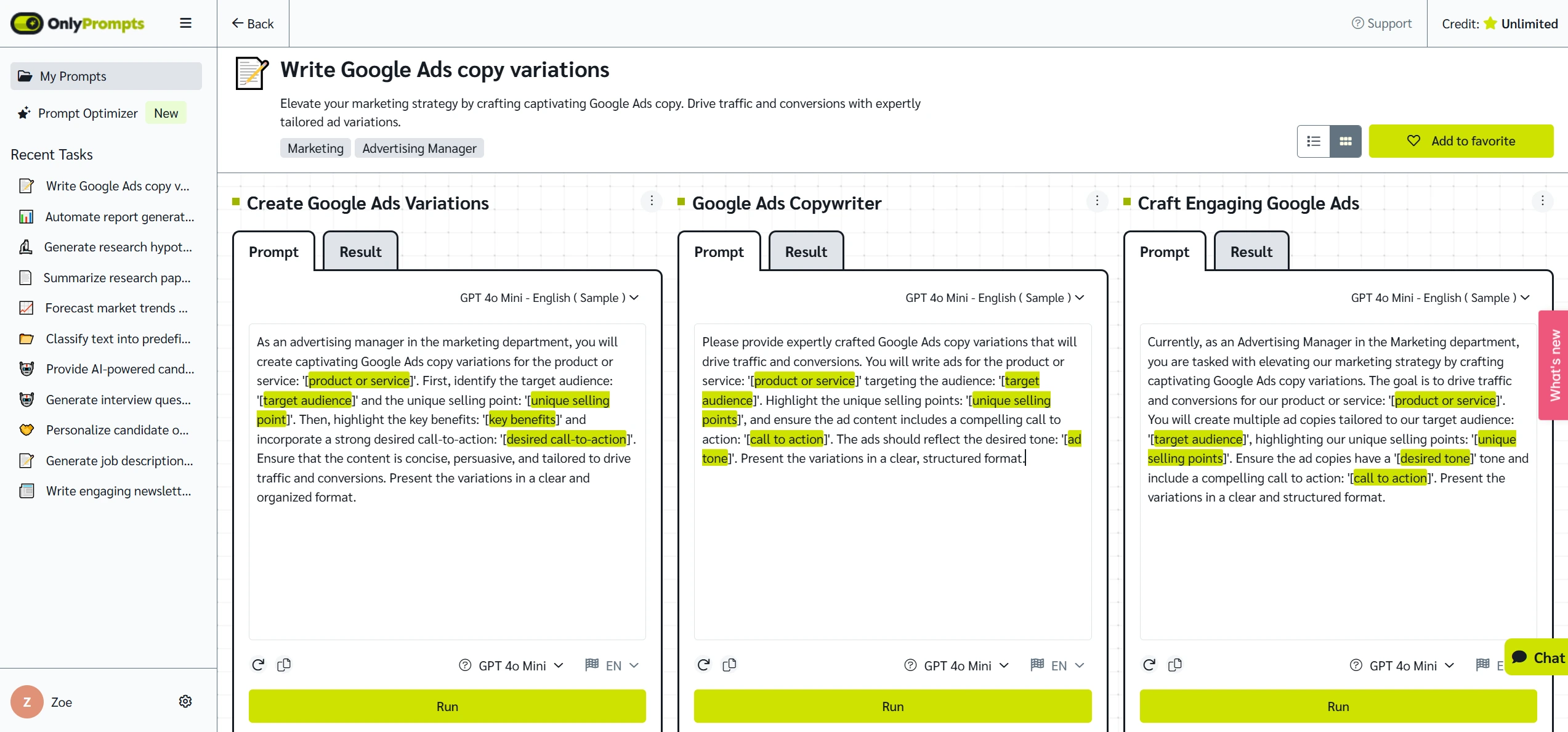
Task: Click the hamburger menu icon
Action: 185,23
